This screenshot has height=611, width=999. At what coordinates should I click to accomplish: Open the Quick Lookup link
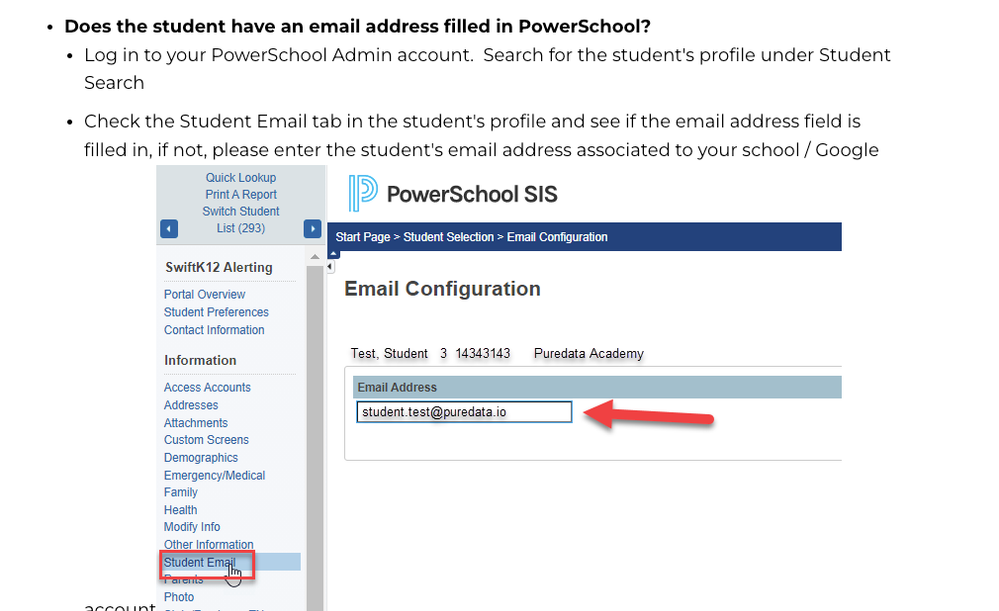(241, 178)
